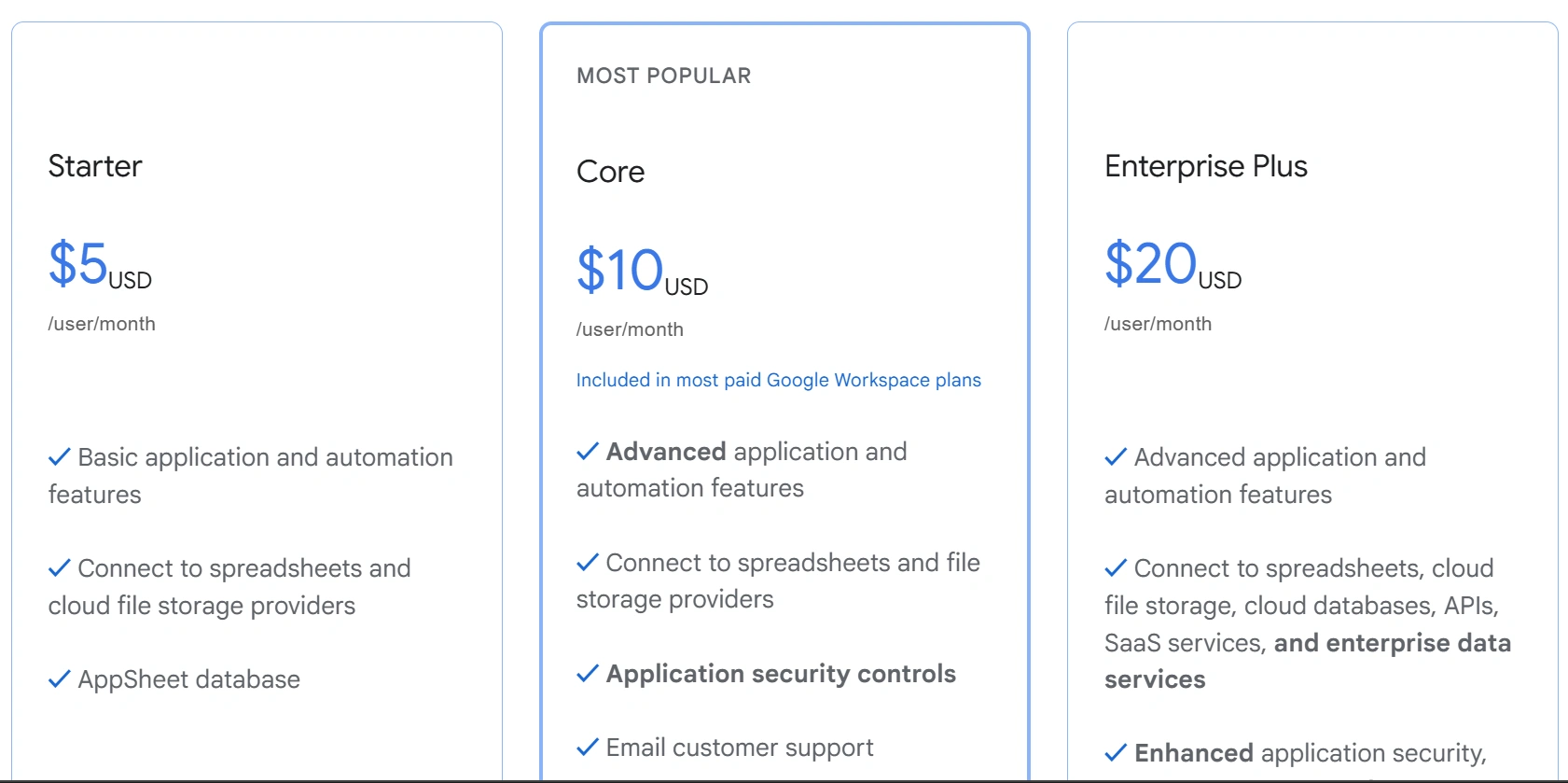Click the $20 USD Enterprise Plus price

coord(1172,264)
